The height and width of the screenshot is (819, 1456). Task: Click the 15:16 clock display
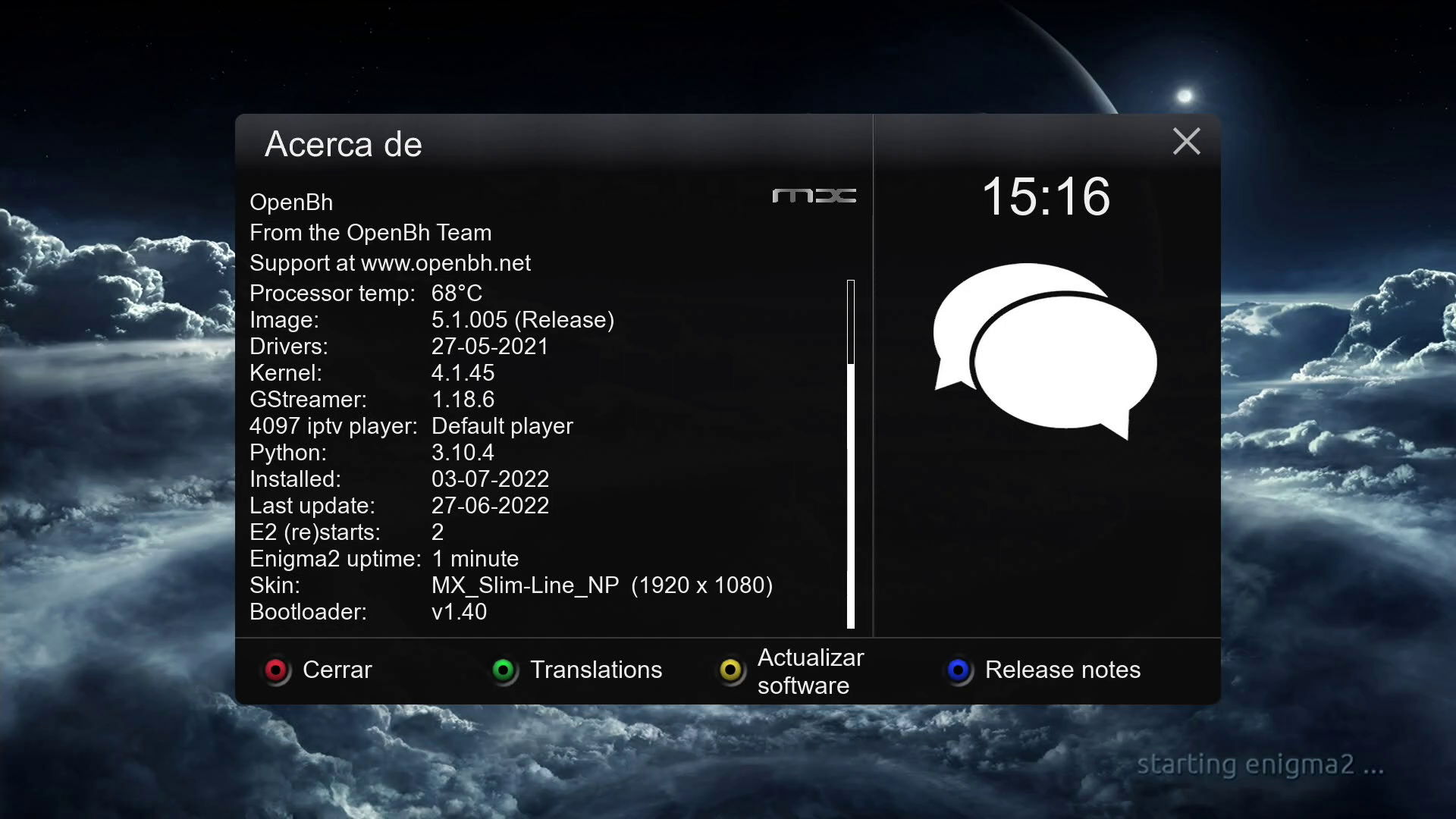[x=1046, y=197]
